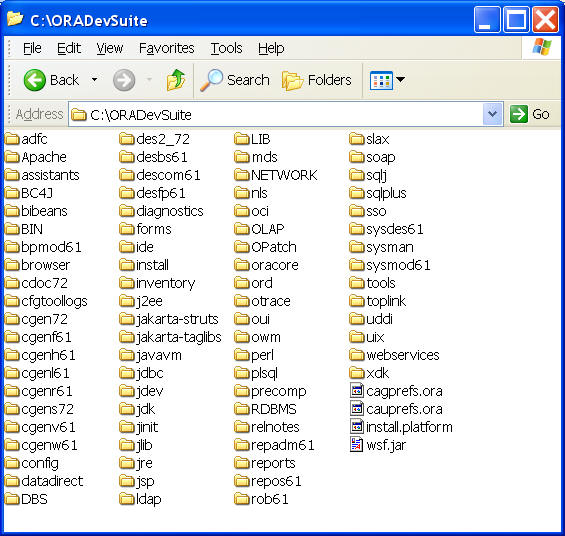
Task: Select the wsf.jar file icon
Action: pos(356,445)
